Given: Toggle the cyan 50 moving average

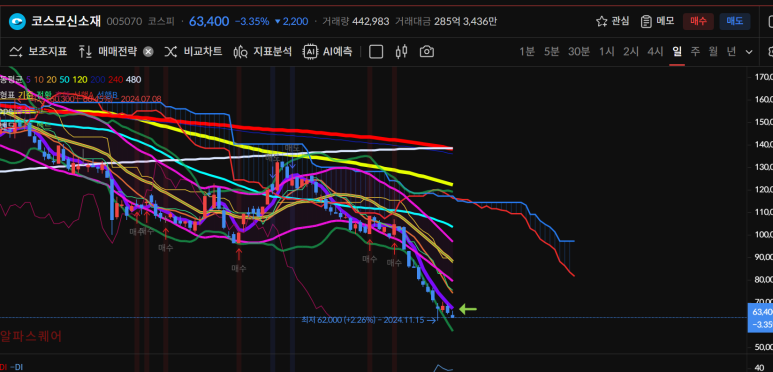Looking at the screenshot, I should click(64, 79).
